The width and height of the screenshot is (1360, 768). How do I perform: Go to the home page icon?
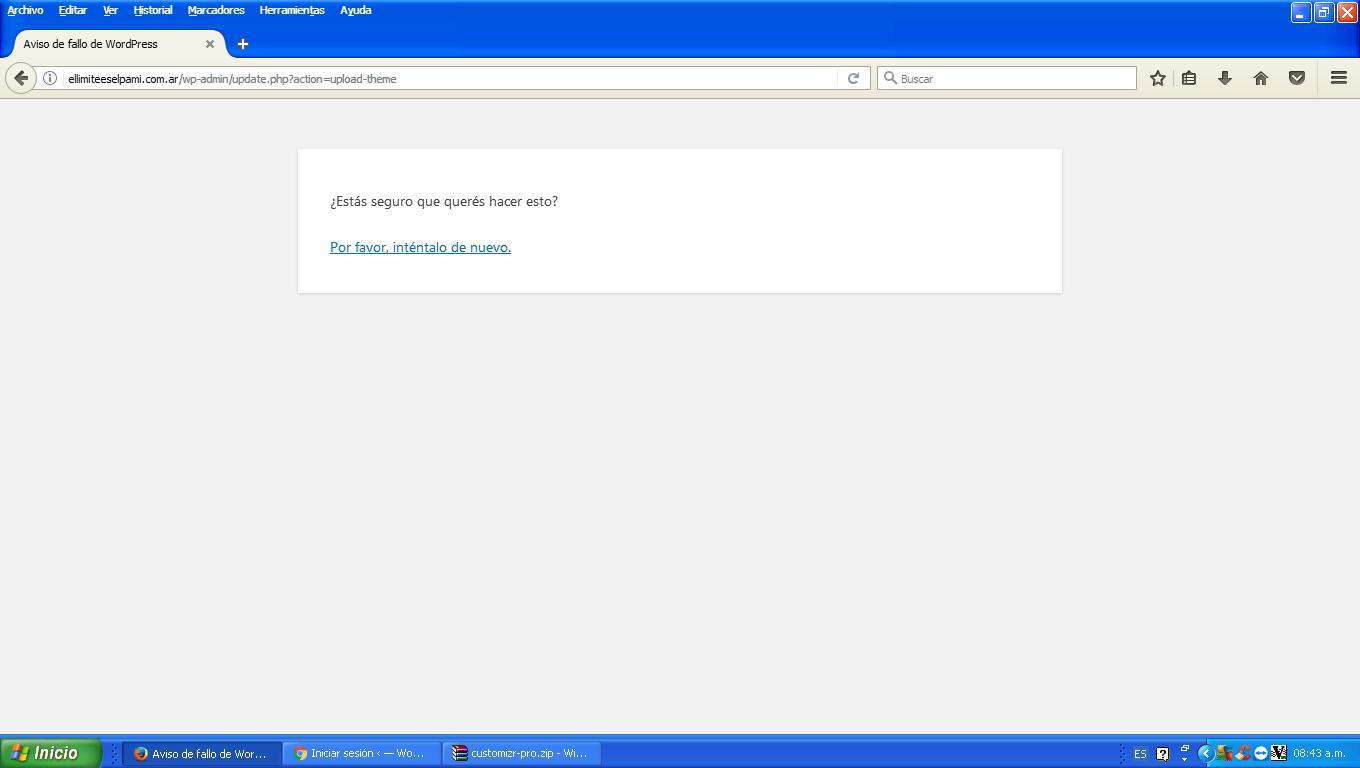coord(1260,78)
